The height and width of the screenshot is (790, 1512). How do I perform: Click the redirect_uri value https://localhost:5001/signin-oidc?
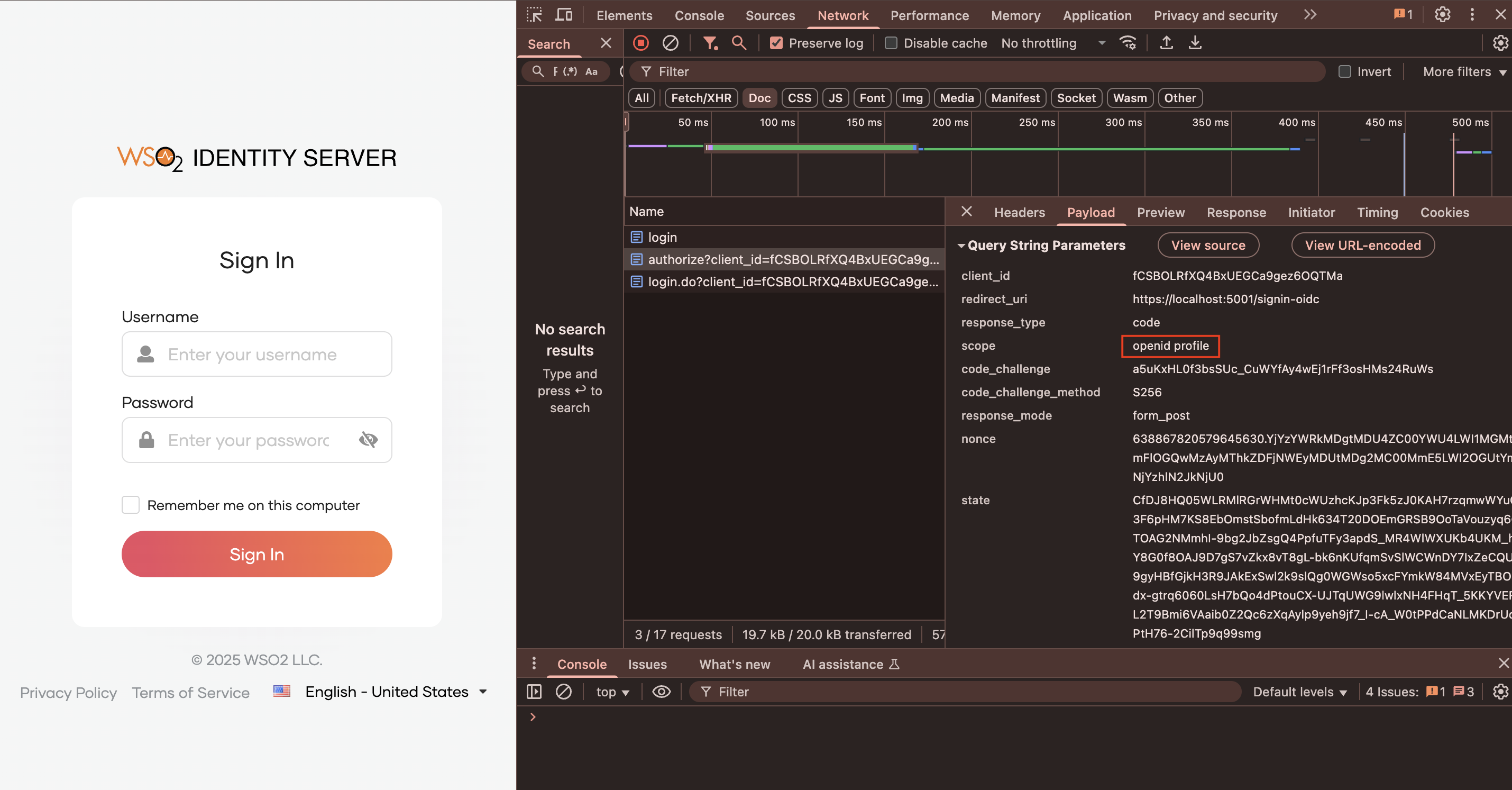pos(1225,299)
